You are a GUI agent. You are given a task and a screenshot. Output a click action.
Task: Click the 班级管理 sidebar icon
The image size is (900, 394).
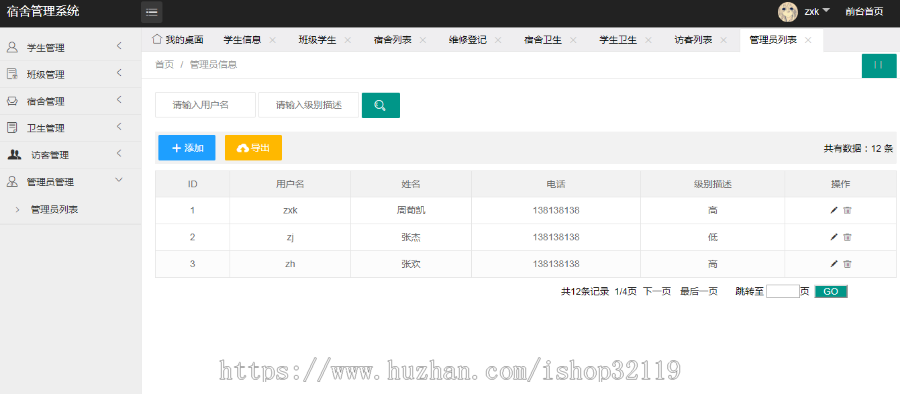pos(12,74)
